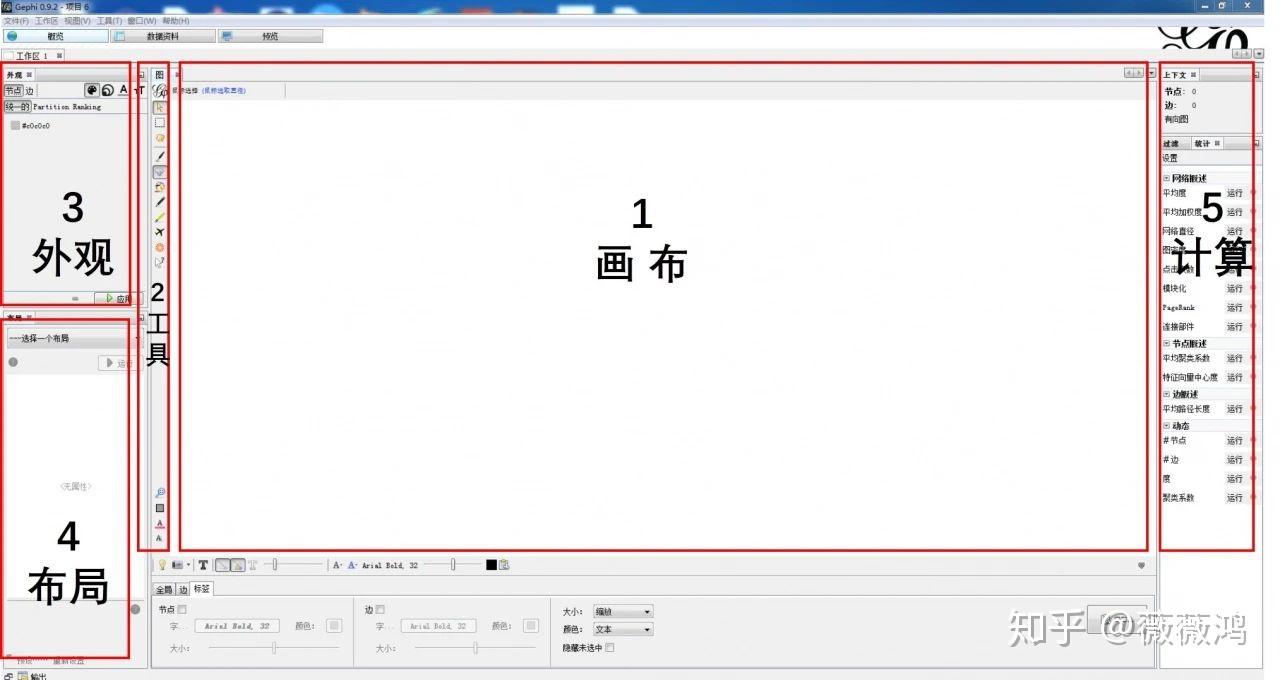This screenshot has width=1280, height=680.
Task: Select the 节点 tab in Appearance panel
Action: tap(14, 90)
